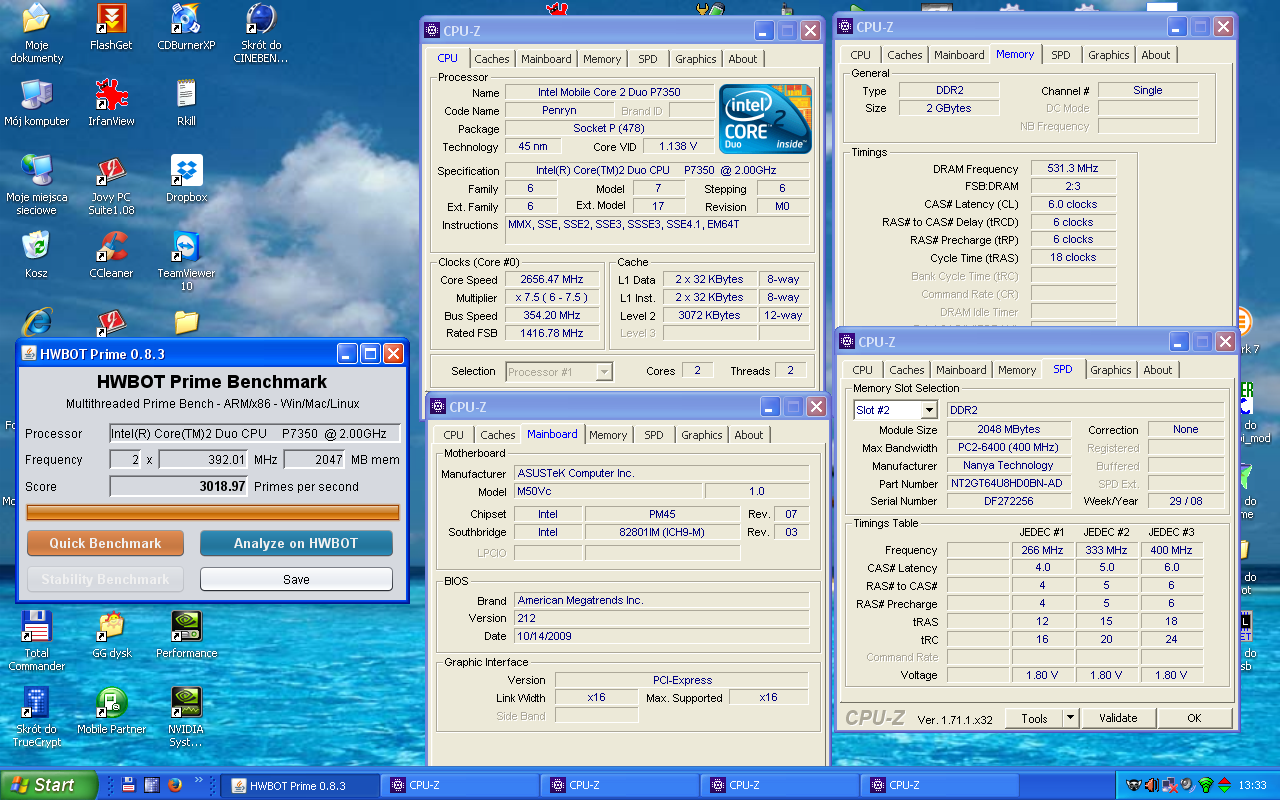Open the Slot #2 memory slot dropdown
This screenshot has height=800, width=1280.
928,410
